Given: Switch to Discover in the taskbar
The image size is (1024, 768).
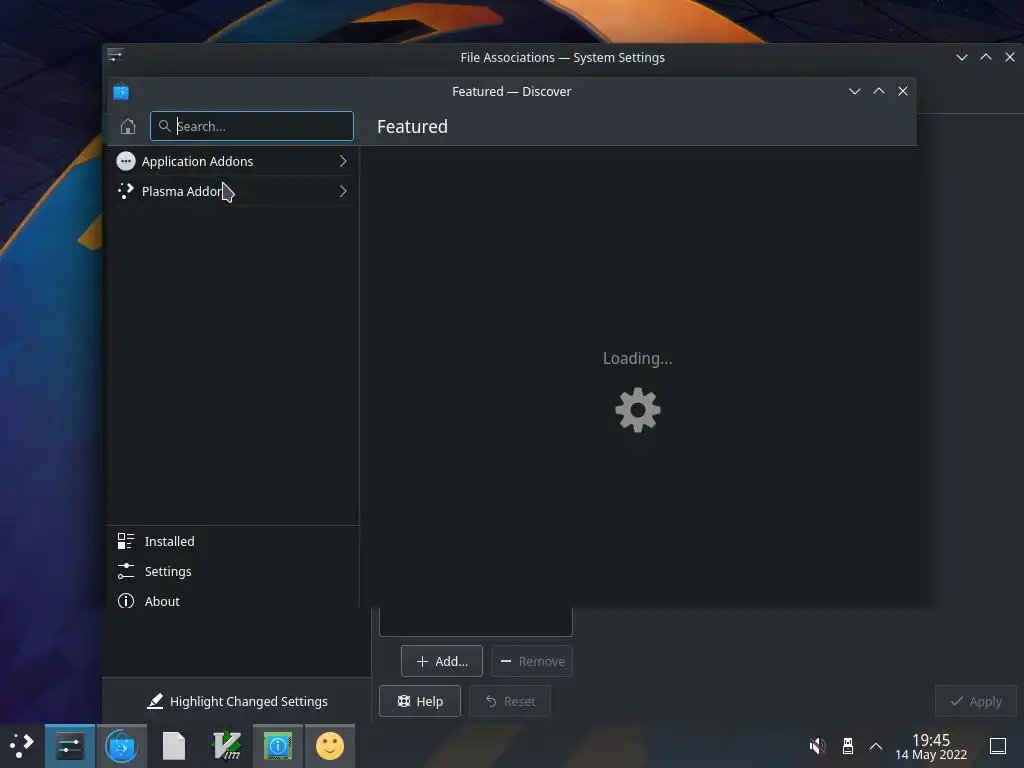Looking at the screenshot, I should 121,746.
